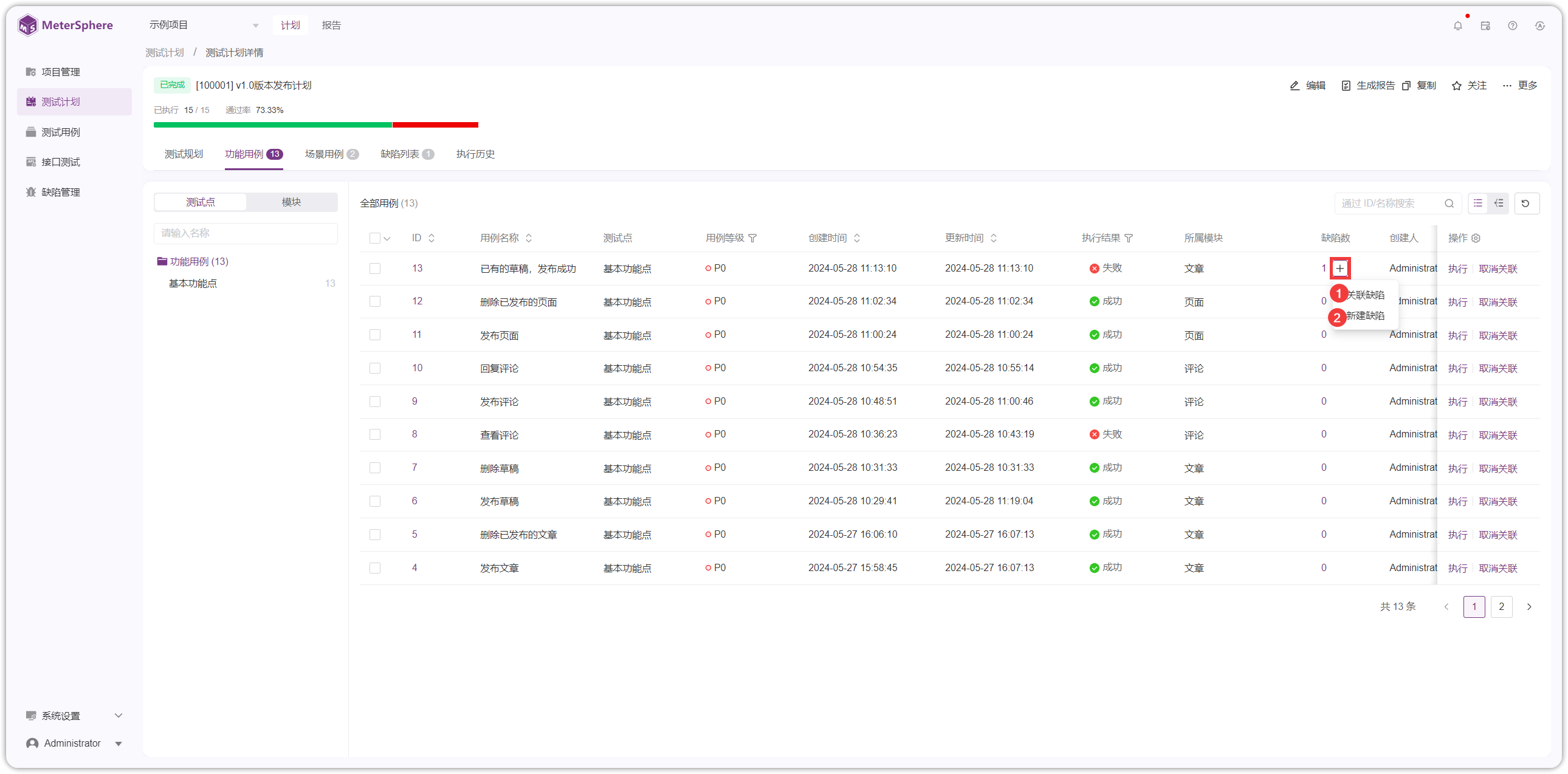
Task: Click the help question mark icon
Action: tap(1512, 26)
